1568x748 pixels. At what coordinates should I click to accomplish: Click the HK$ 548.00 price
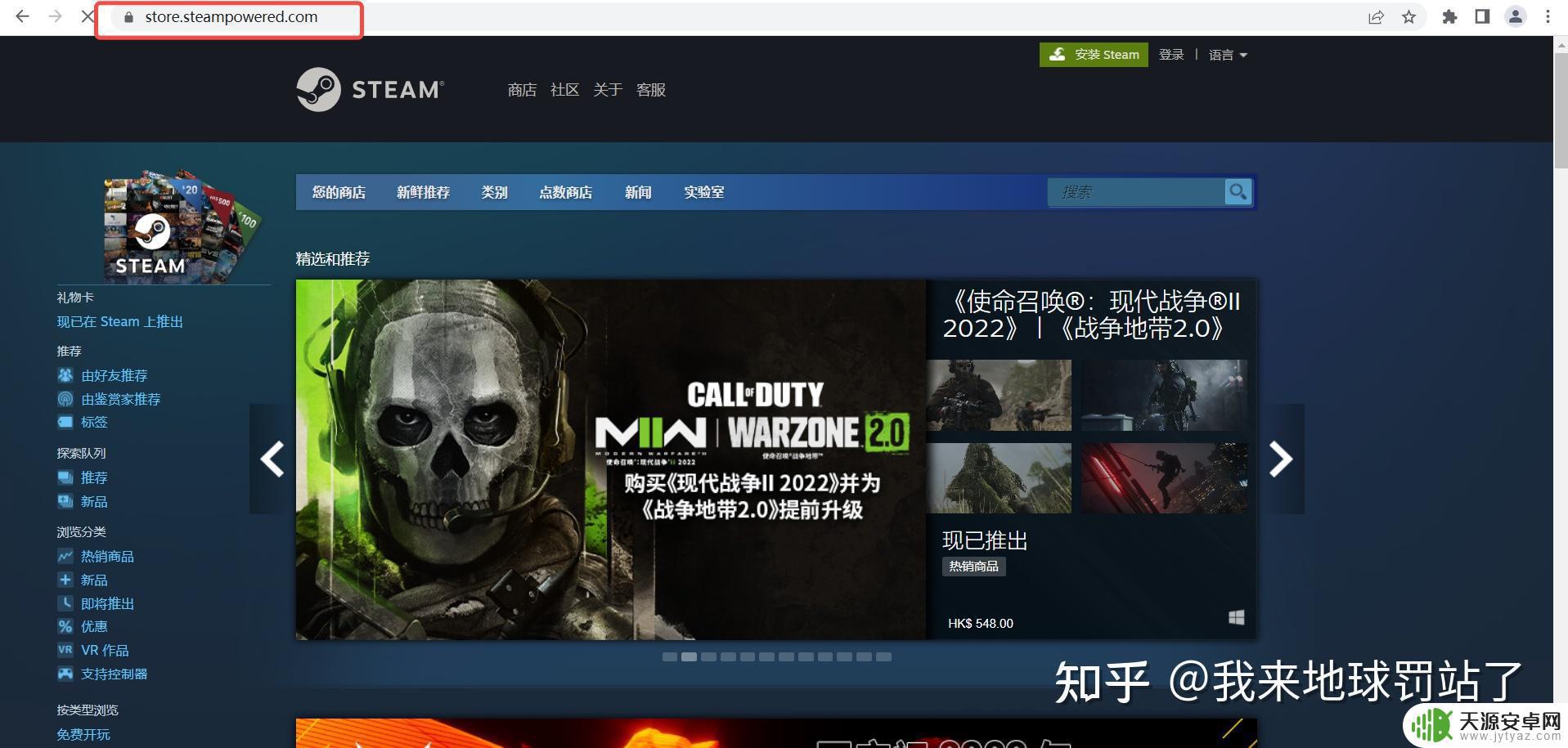[x=981, y=624]
